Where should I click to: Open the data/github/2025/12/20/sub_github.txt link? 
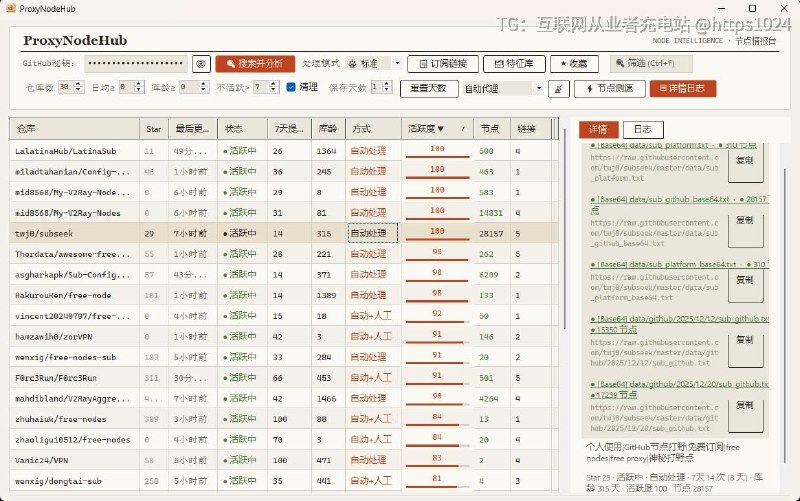[680, 384]
